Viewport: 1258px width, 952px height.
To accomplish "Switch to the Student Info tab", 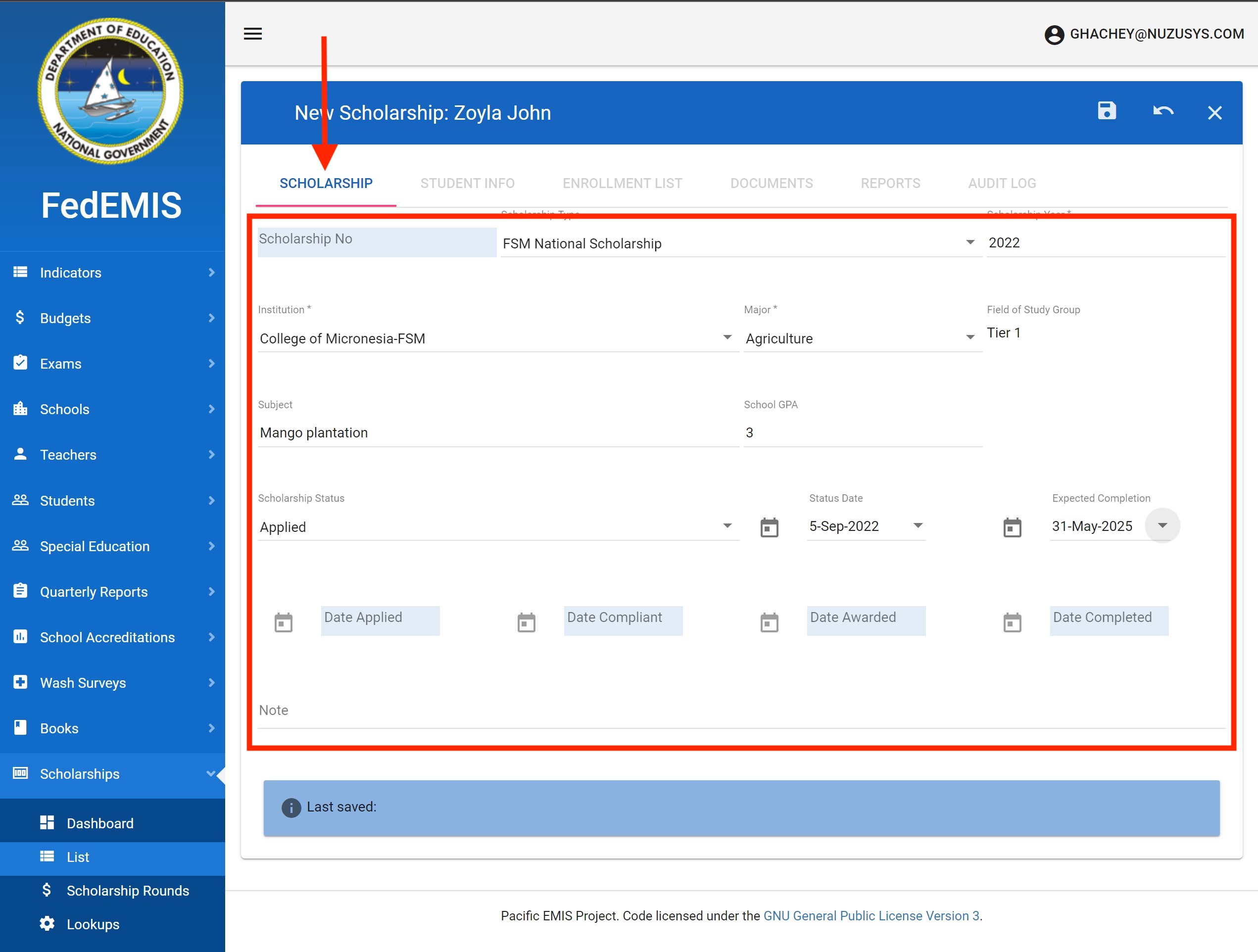I will 467,183.
